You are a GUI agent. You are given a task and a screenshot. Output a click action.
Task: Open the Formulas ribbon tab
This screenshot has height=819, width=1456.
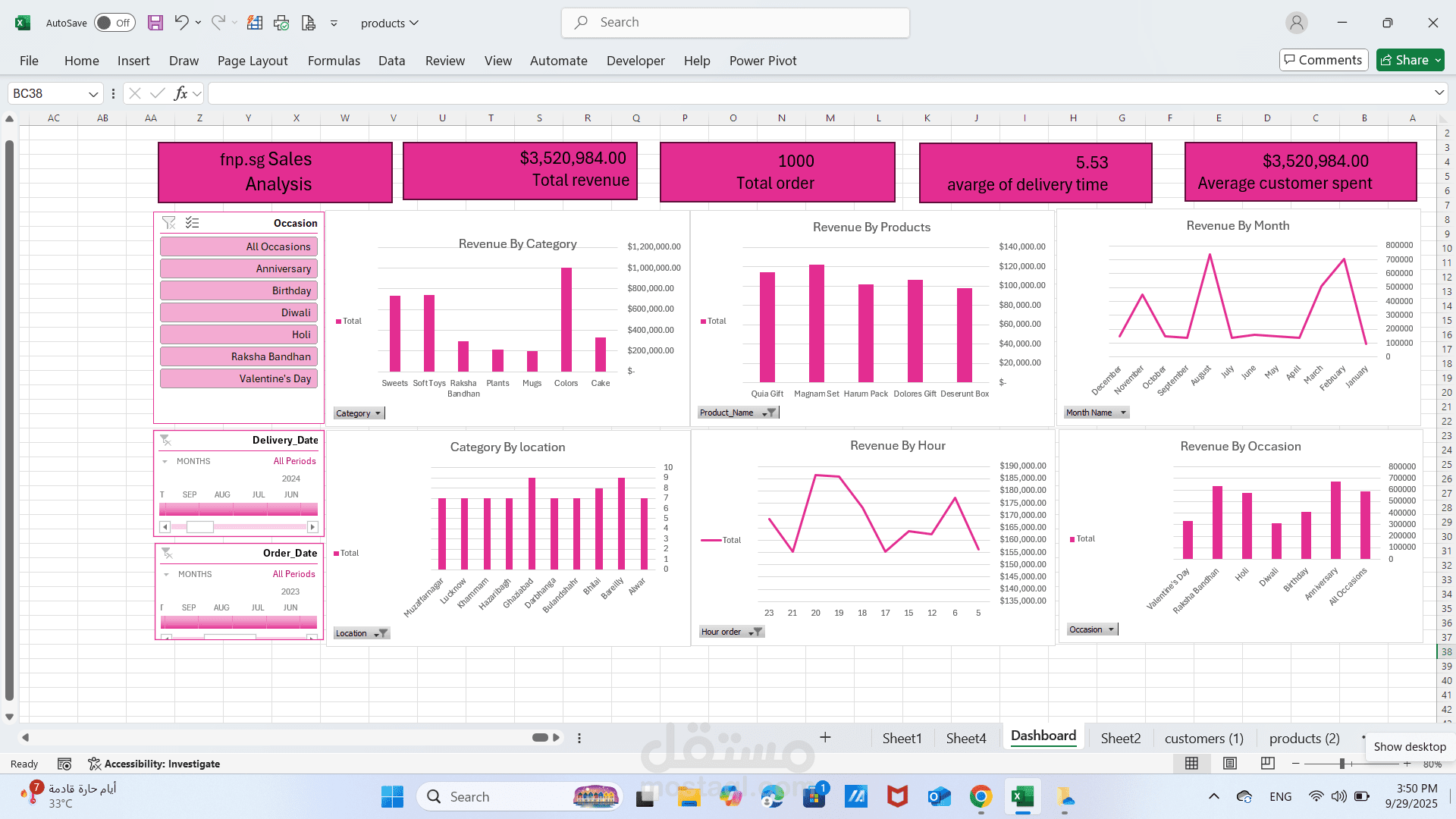pos(334,61)
